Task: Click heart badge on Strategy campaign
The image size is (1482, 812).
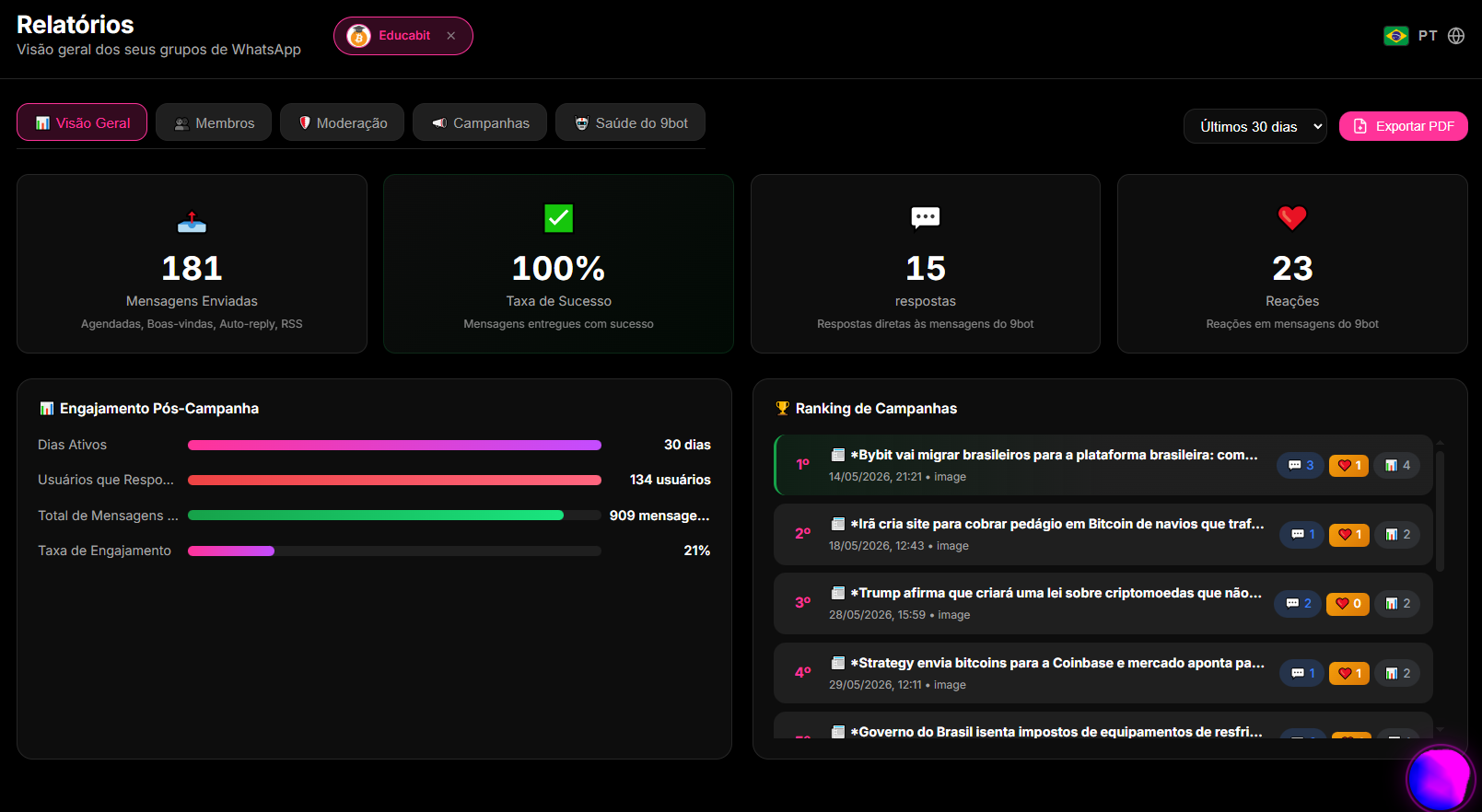Action: pyautogui.click(x=1348, y=673)
